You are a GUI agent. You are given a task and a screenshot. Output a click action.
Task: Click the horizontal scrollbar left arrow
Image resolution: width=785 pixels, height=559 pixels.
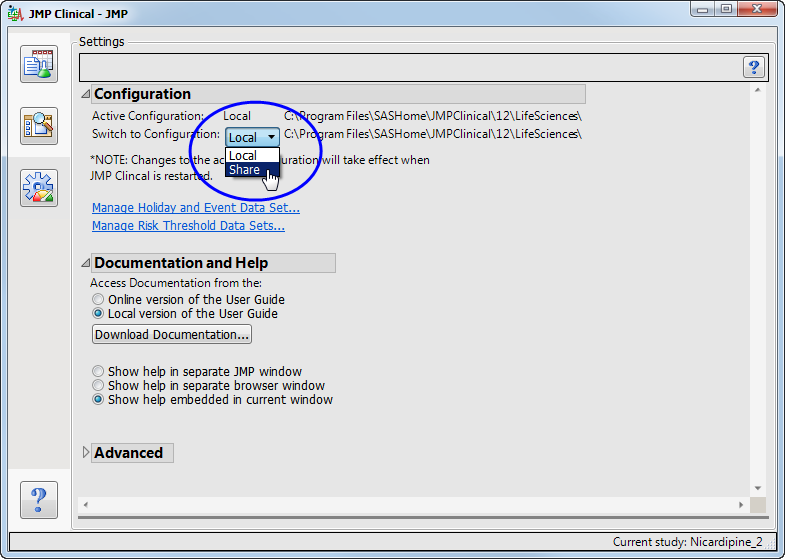click(x=86, y=505)
